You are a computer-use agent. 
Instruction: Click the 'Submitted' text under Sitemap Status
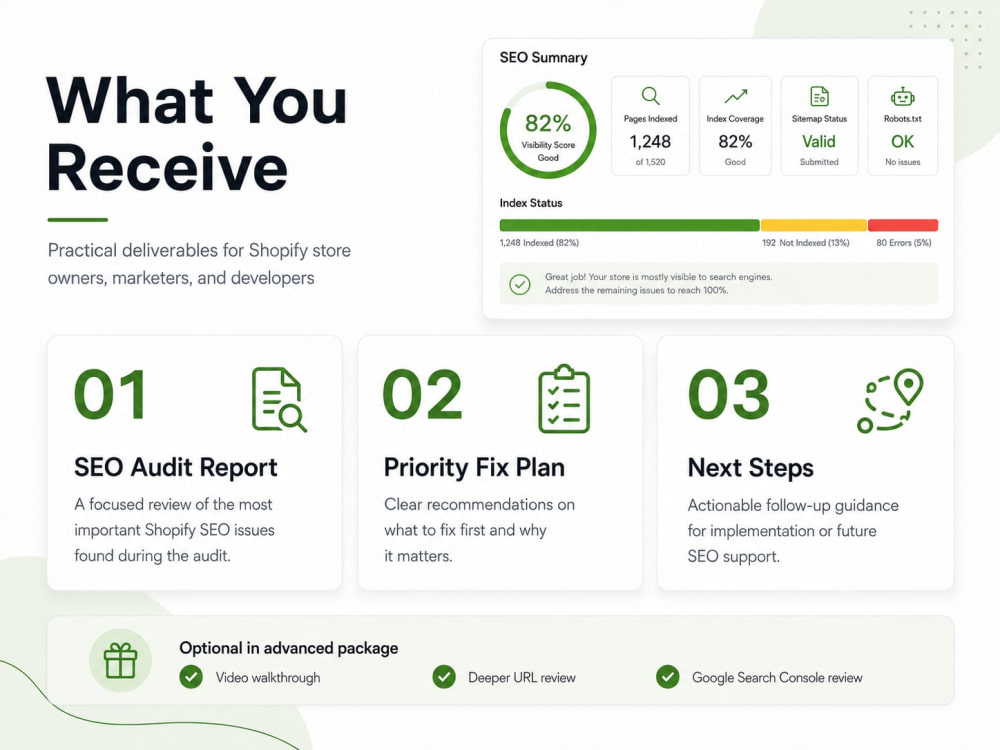point(819,162)
